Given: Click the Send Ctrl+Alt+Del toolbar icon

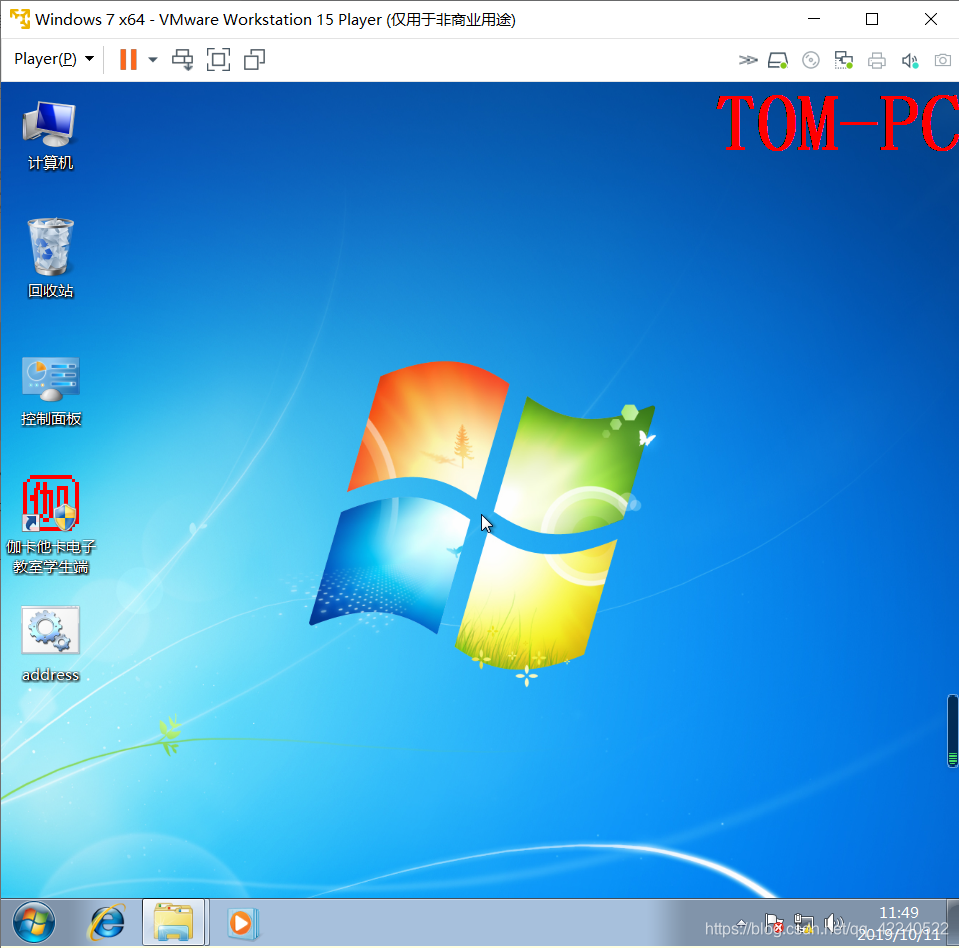Looking at the screenshot, I should tap(182, 59).
